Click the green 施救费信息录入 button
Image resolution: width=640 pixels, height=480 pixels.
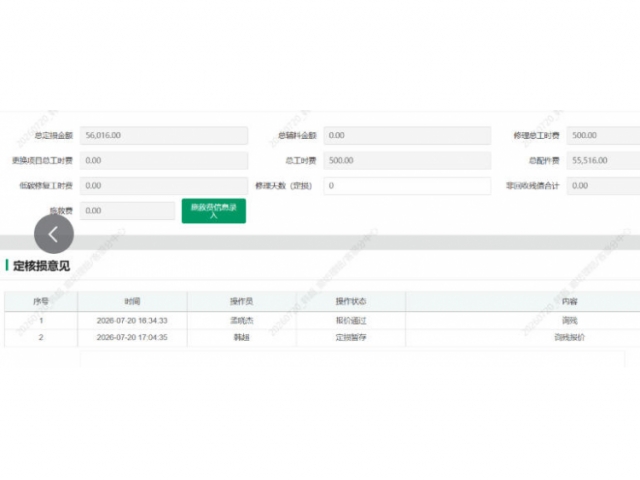pyautogui.click(x=213, y=211)
